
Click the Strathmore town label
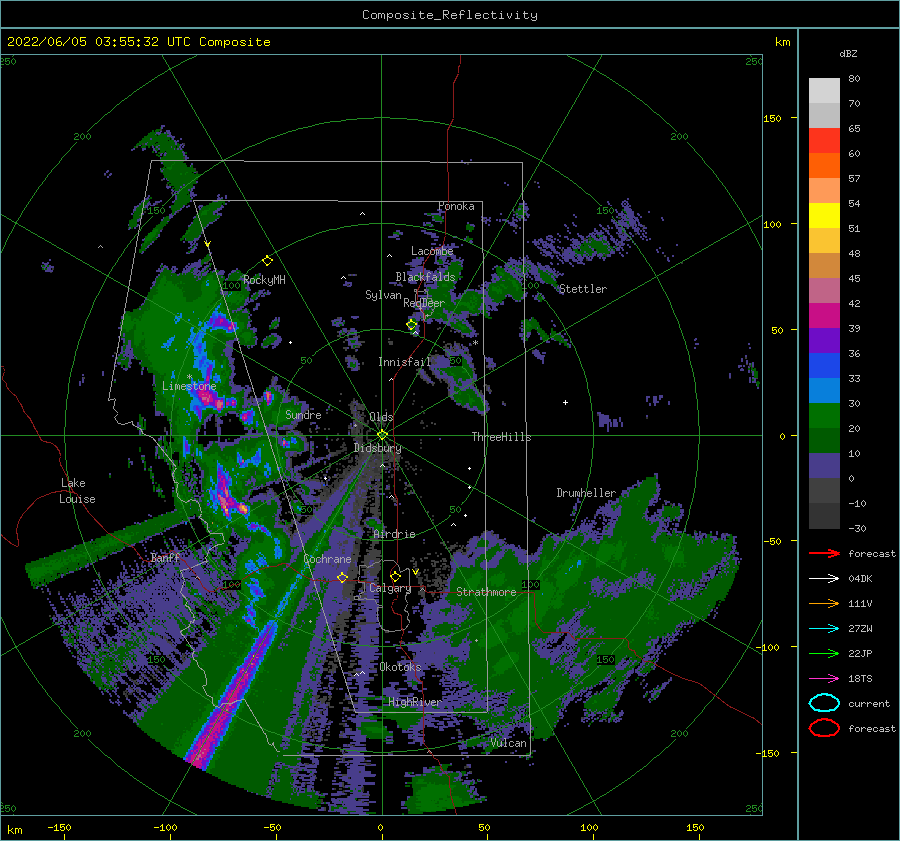[x=486, y=592]
